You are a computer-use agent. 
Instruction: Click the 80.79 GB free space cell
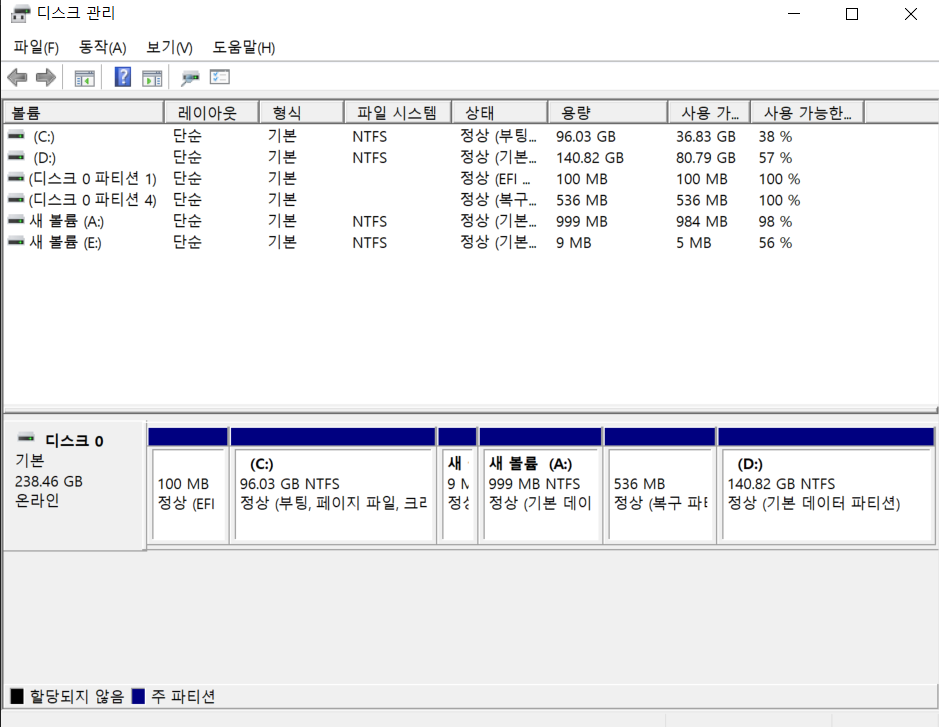[705, 157]
